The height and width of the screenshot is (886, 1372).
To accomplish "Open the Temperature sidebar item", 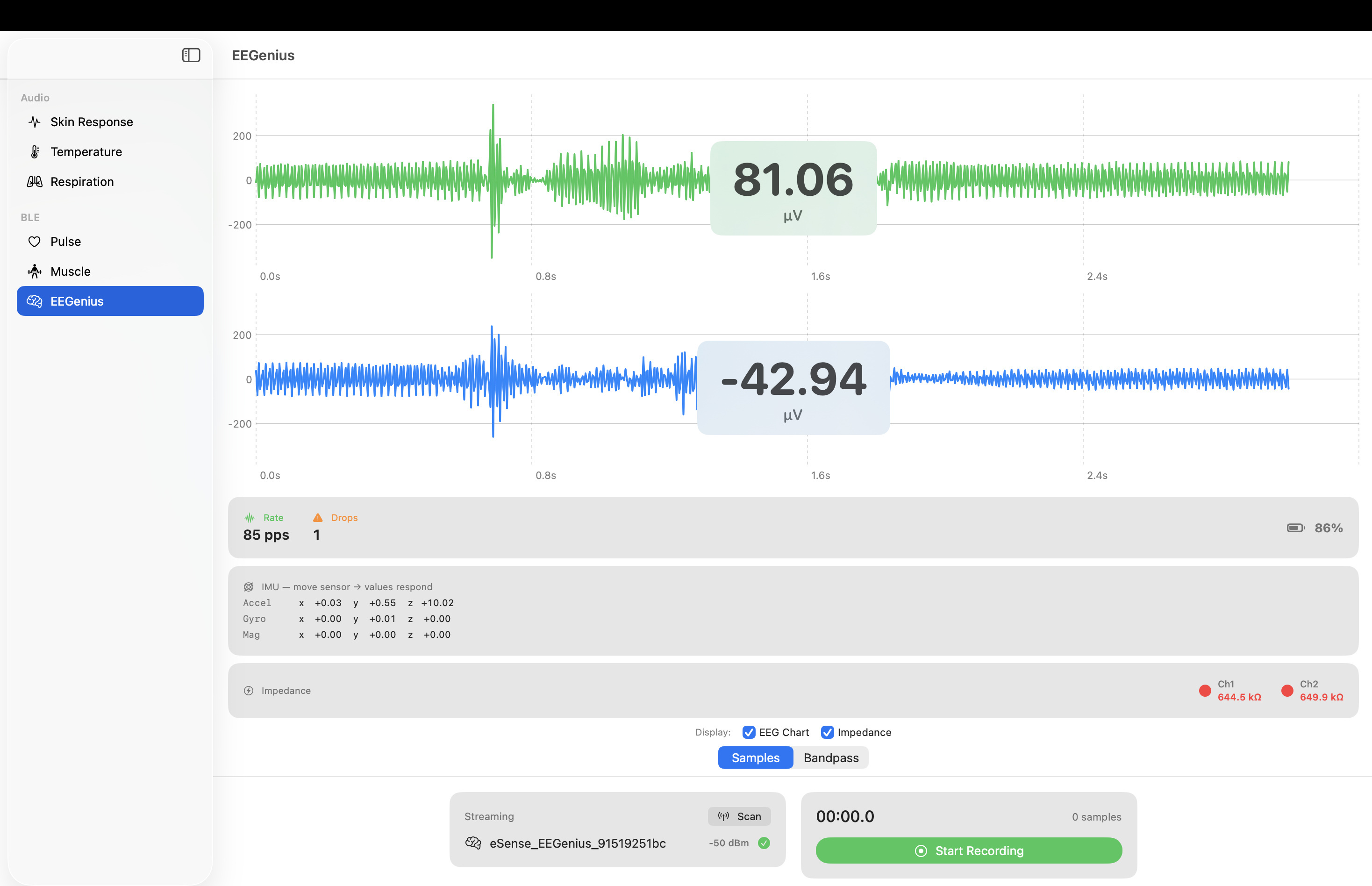I will tap(110, 152).
